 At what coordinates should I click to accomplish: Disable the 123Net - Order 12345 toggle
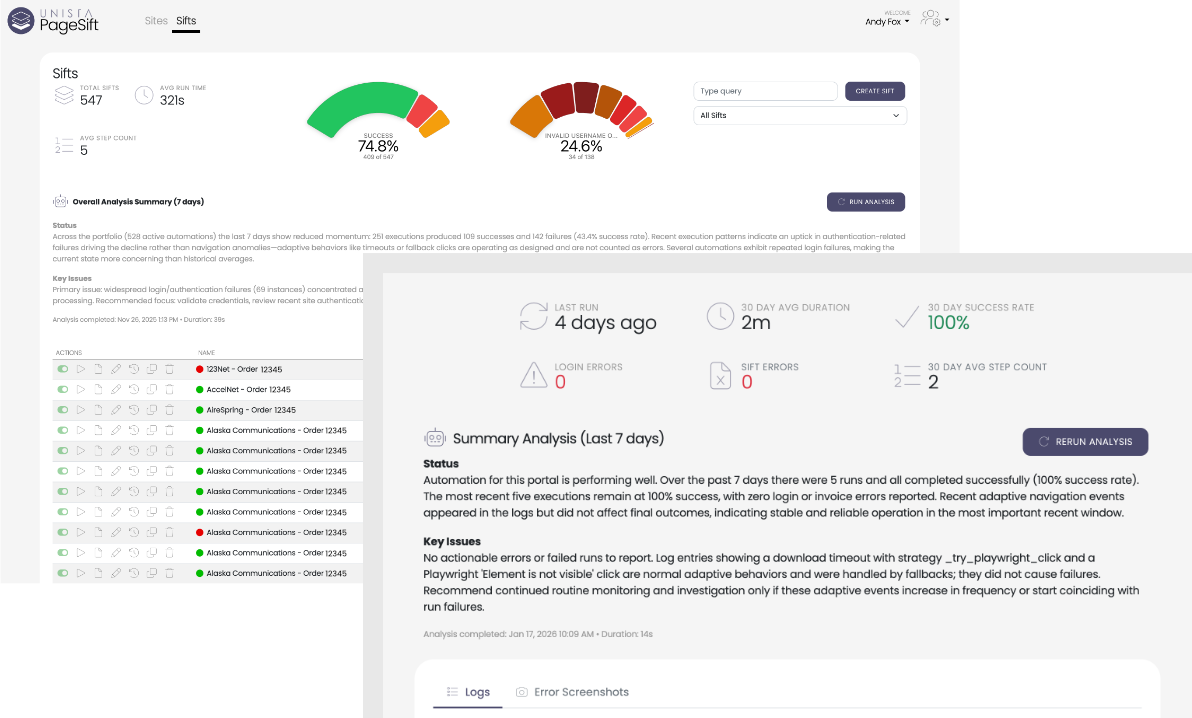pyautogui.click(x=63, y=369)
